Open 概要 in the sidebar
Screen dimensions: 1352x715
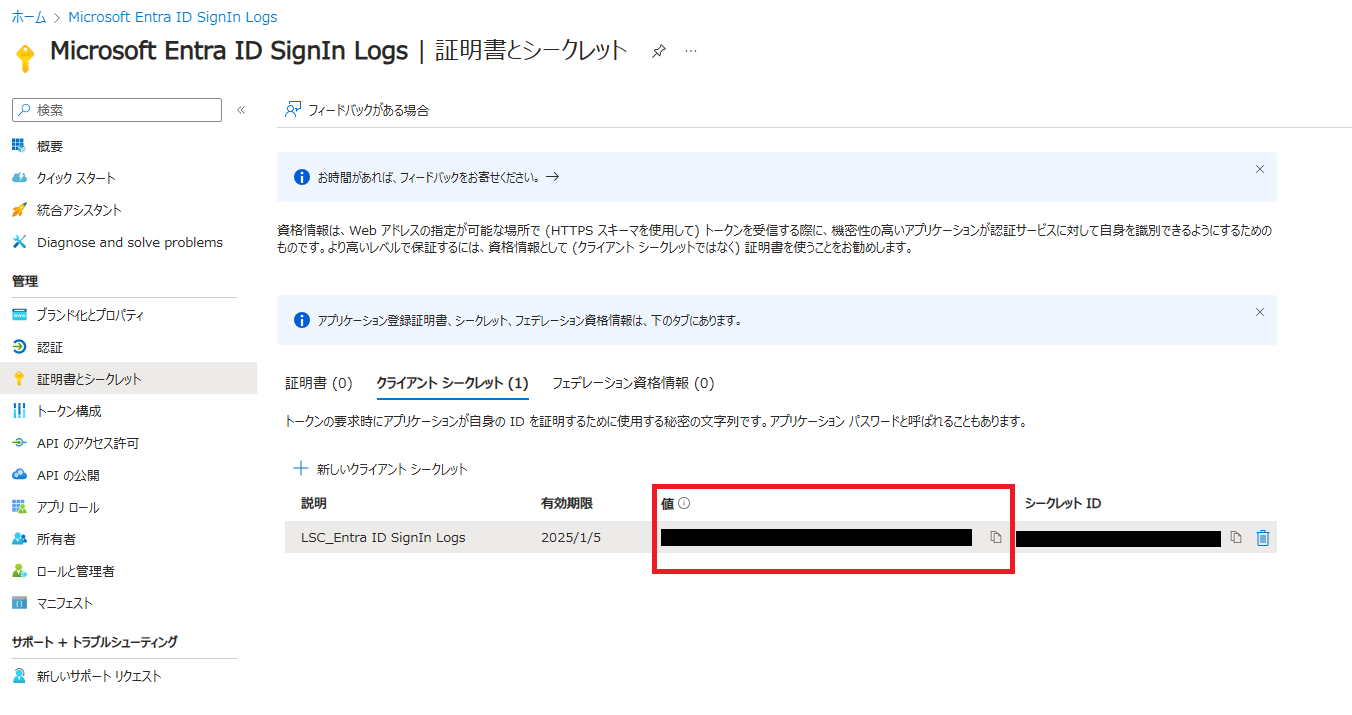[x=50, y=146]
